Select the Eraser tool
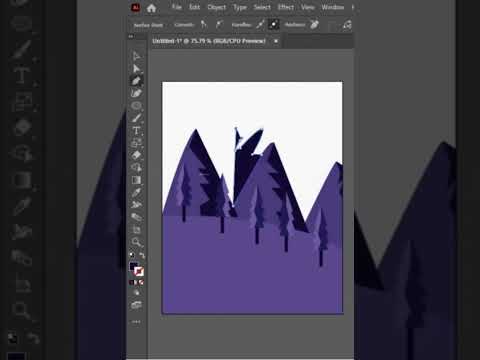This screenshot has height=360, width=480. (136, 155)
